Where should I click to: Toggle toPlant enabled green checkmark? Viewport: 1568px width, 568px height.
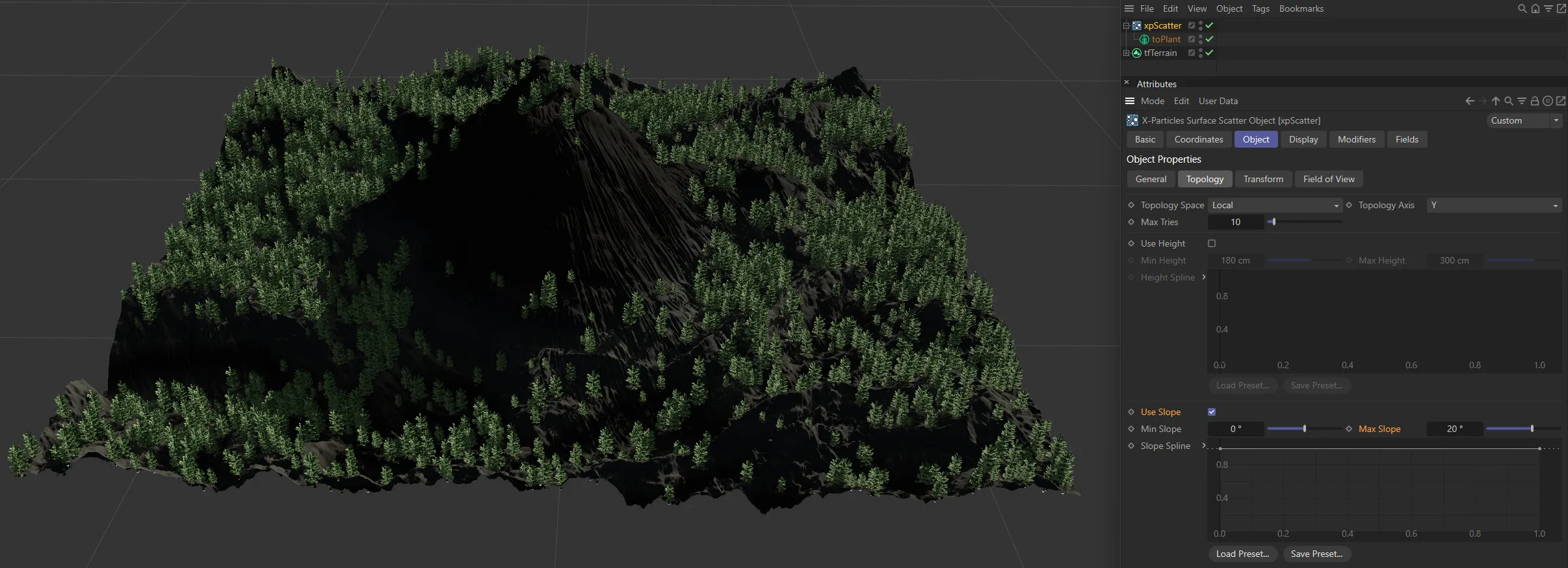1209,39
